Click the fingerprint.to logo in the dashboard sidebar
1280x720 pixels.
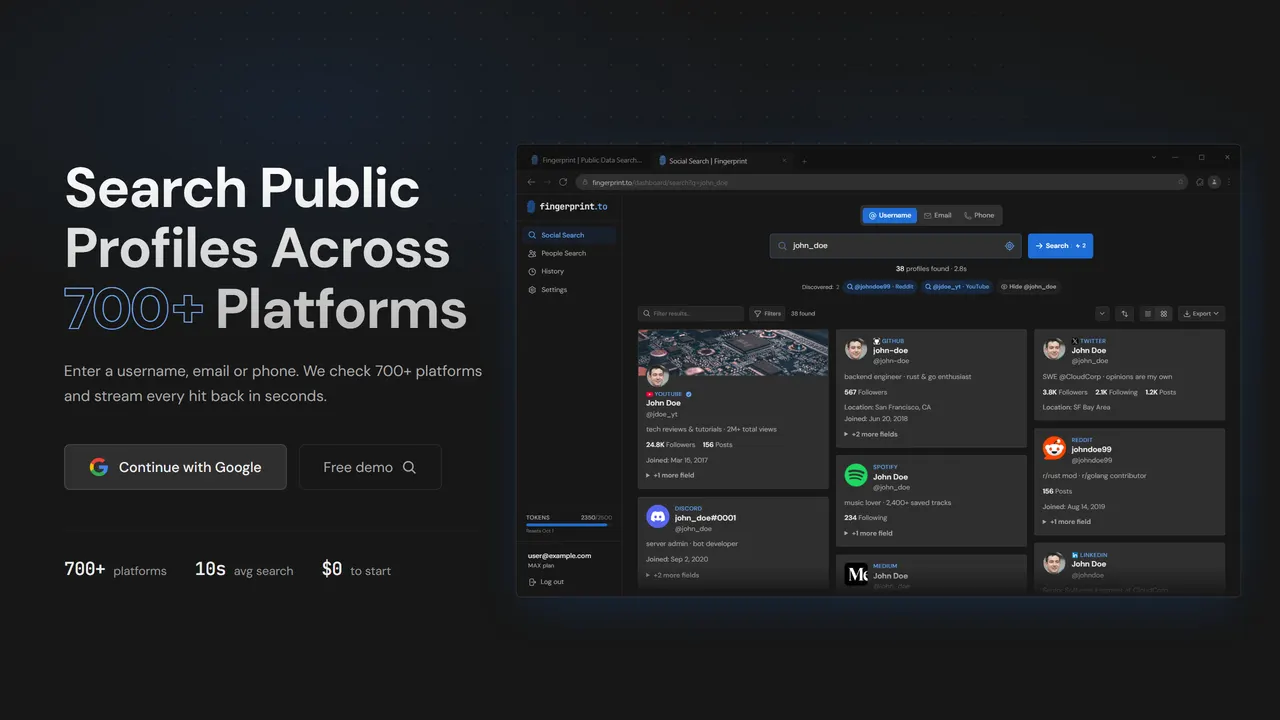(567, 207)
